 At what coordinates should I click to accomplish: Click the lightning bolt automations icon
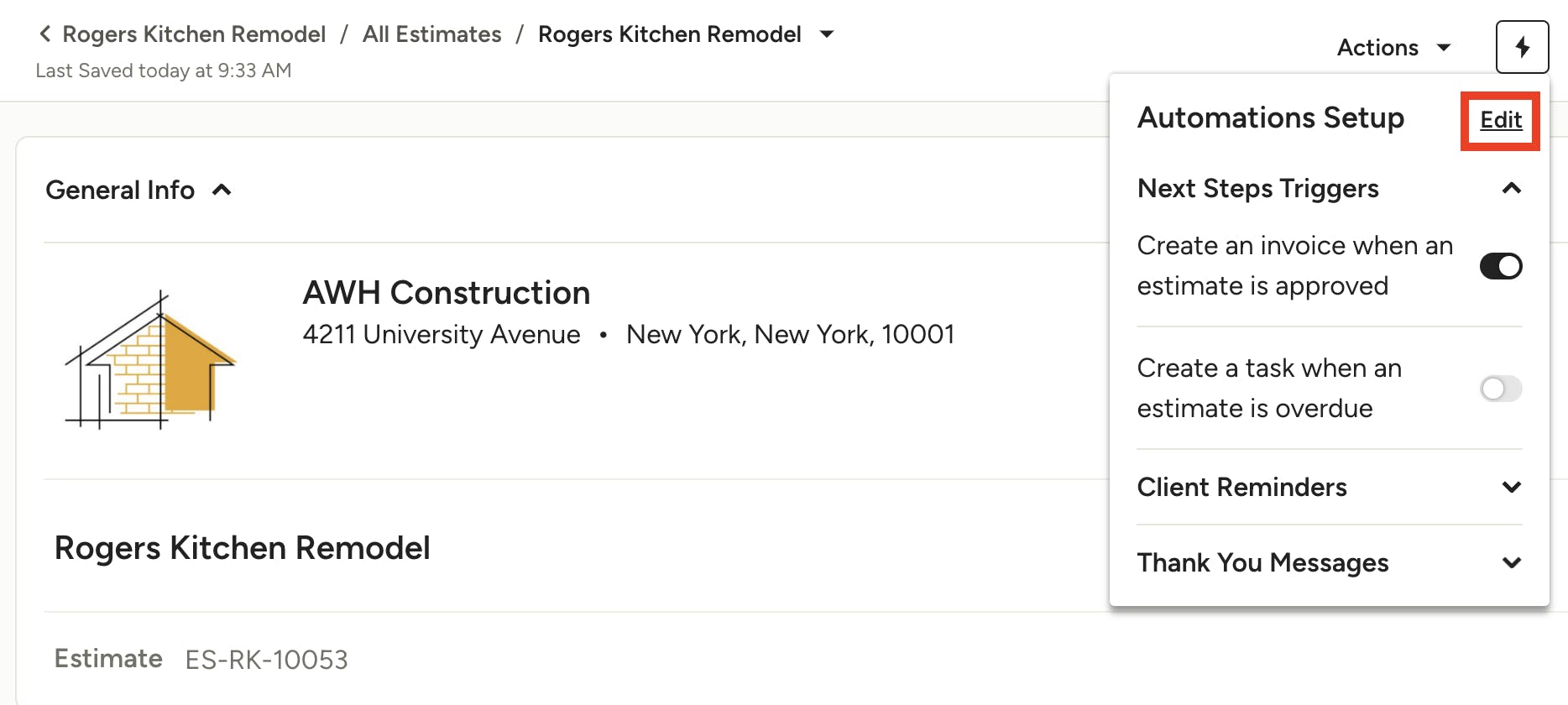pos(1522,47)
